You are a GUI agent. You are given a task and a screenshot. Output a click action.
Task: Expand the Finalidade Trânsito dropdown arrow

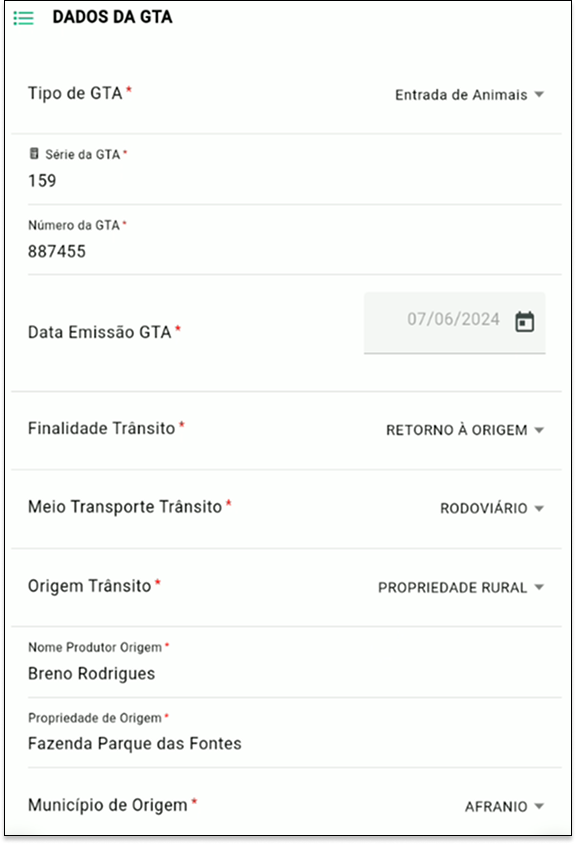[x=539, y=430]
